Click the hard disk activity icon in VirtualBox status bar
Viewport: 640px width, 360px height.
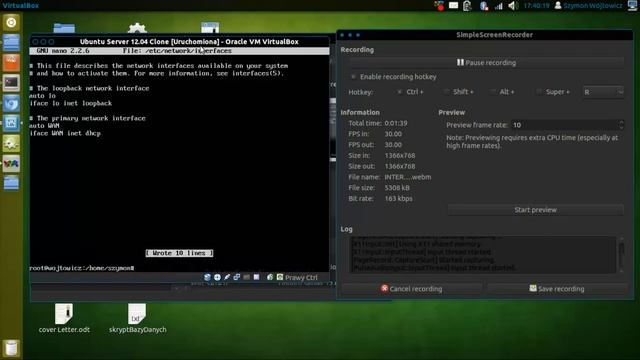207,277
